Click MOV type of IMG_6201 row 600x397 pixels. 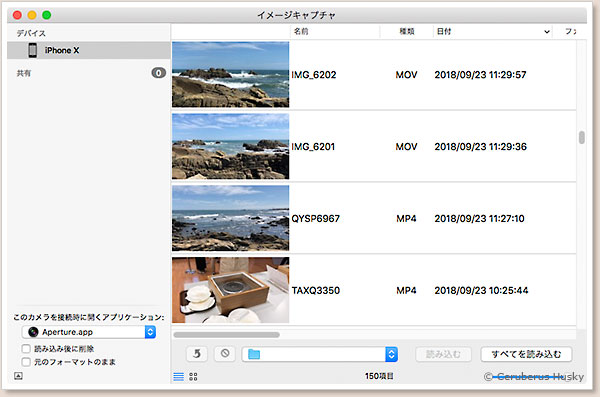tap(406, 147)
